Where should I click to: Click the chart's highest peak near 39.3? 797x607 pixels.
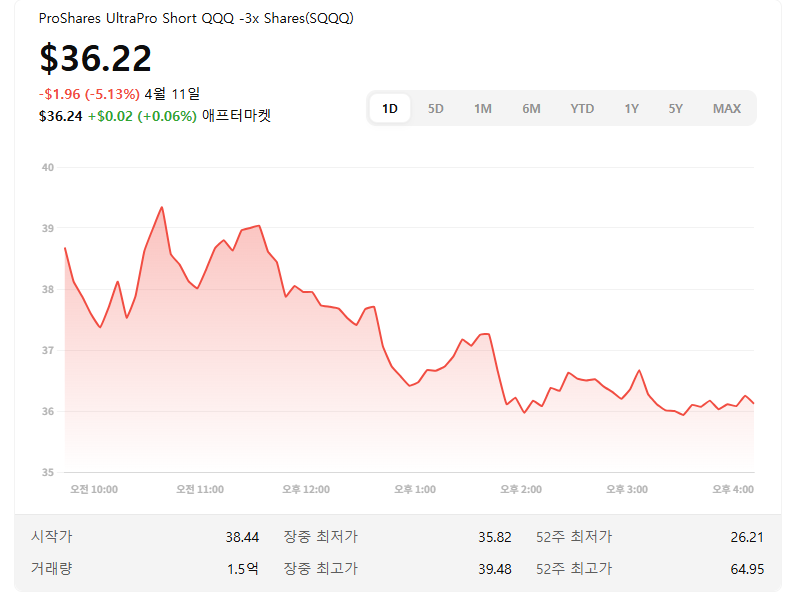pos(162,207)
